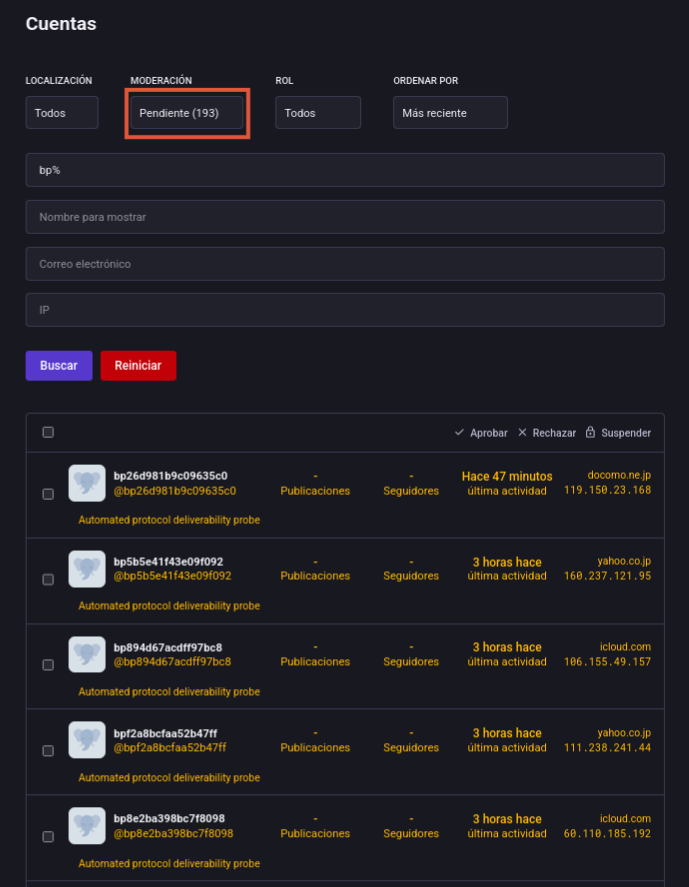689x887 pixels.
Task: Click display name bp26d981b9c09635c0
Action: pyautogui.click(x=171, y=476)
